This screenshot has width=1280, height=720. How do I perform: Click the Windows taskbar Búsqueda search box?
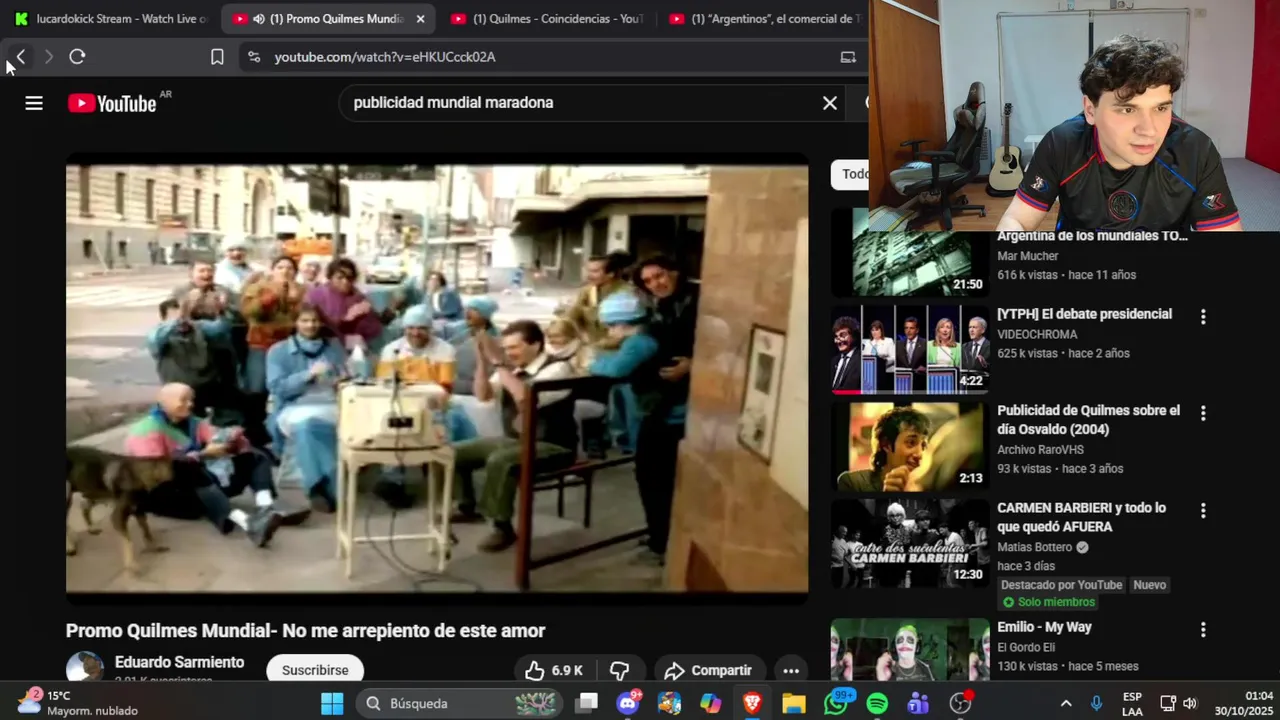click(x=458, y=703)
